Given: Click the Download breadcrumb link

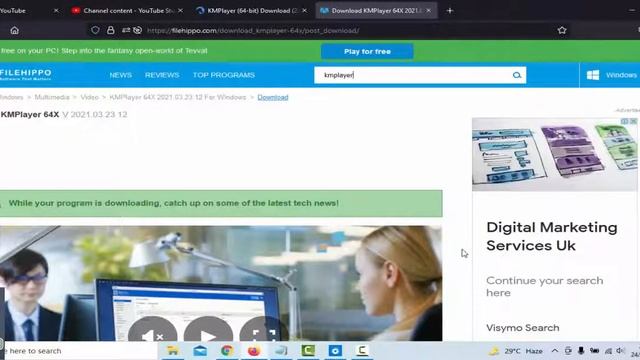Looking at the screenshot, I should pos(273,97).
